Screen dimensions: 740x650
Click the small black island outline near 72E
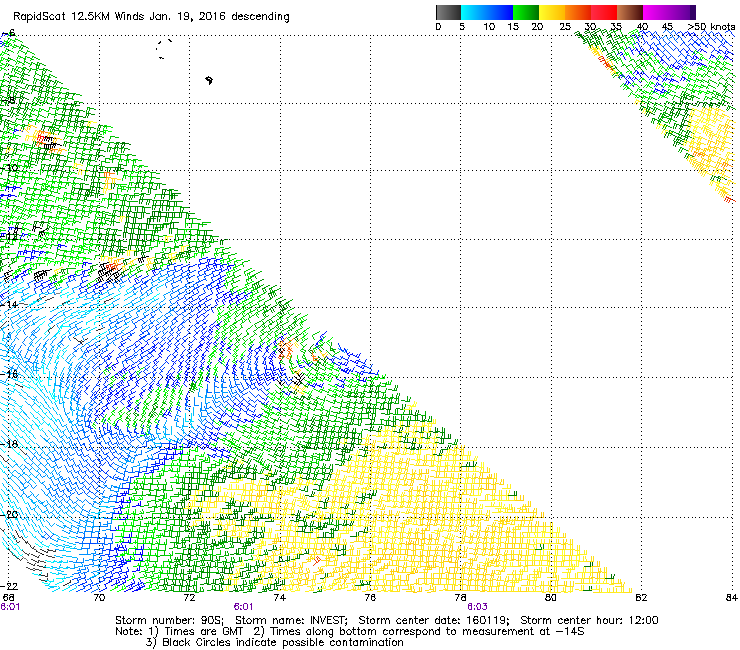pyautogui.click(x=209, y=80)
